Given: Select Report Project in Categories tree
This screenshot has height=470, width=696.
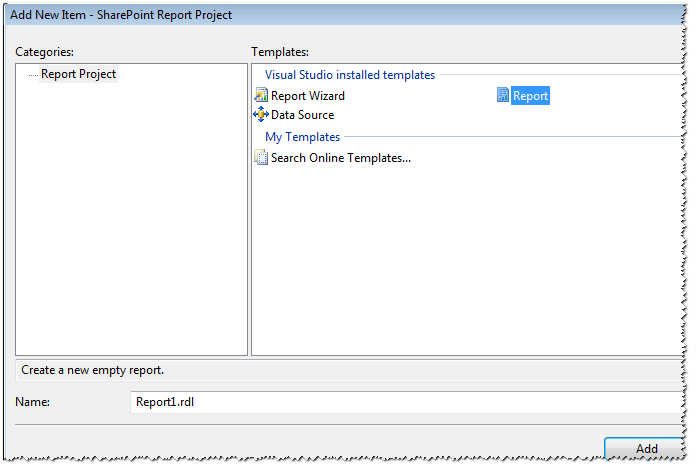Looking at the screenshot, I should [x=78, y=74].
